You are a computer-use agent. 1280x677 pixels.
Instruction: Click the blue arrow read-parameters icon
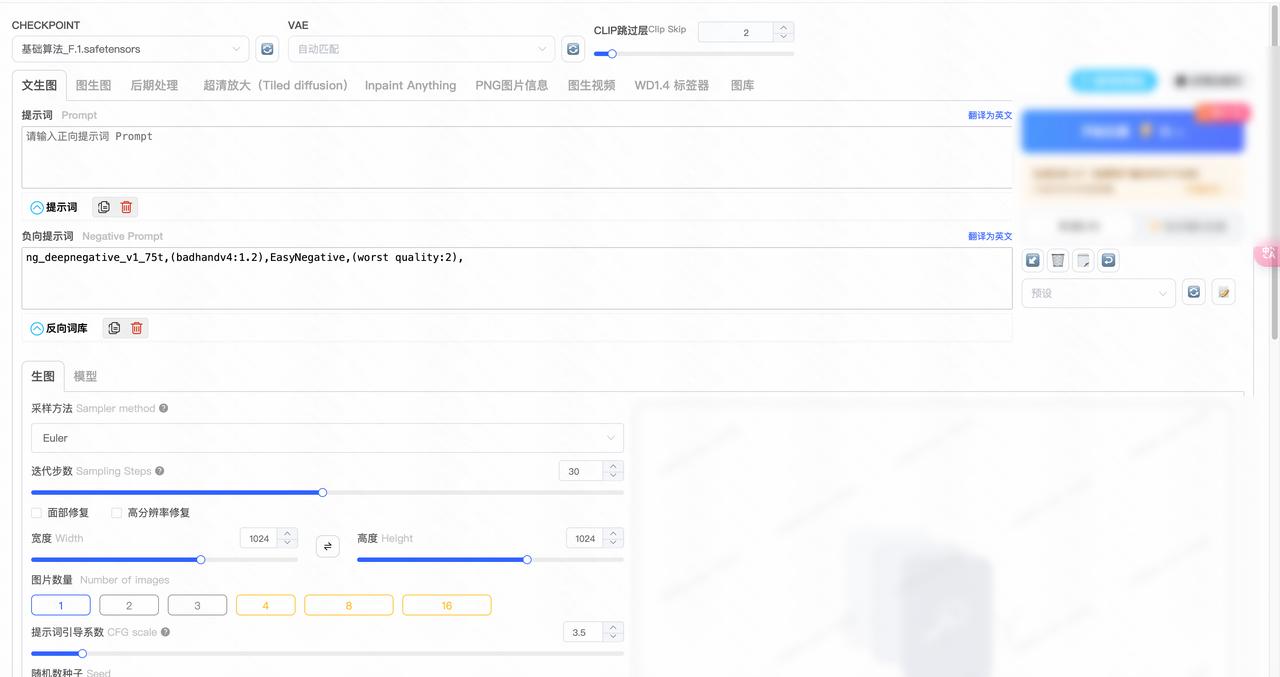(1033, 260)
